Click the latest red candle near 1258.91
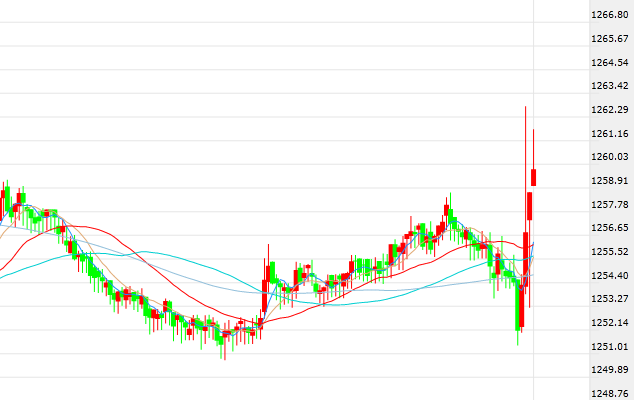 tap(535, 177)
